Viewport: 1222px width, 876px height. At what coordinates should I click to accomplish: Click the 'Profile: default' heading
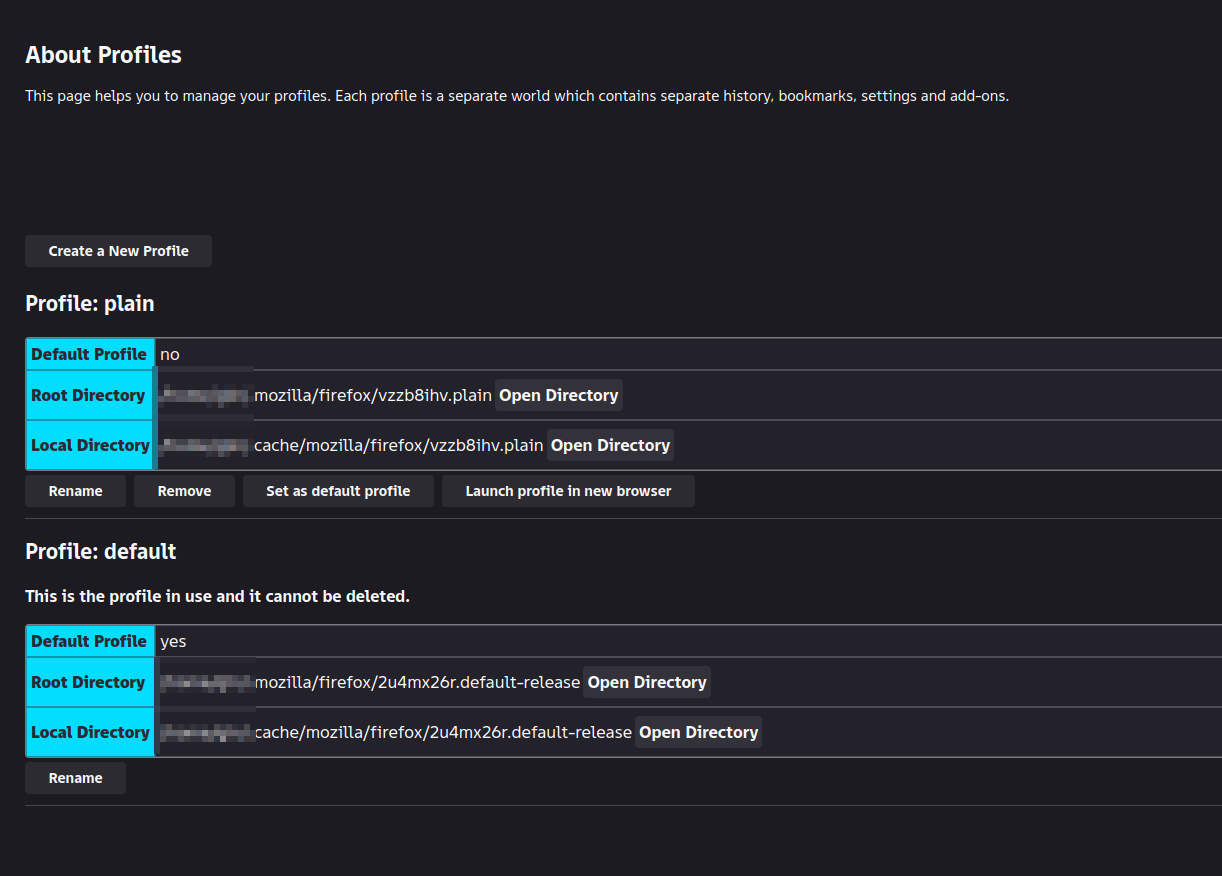(101, 551)
